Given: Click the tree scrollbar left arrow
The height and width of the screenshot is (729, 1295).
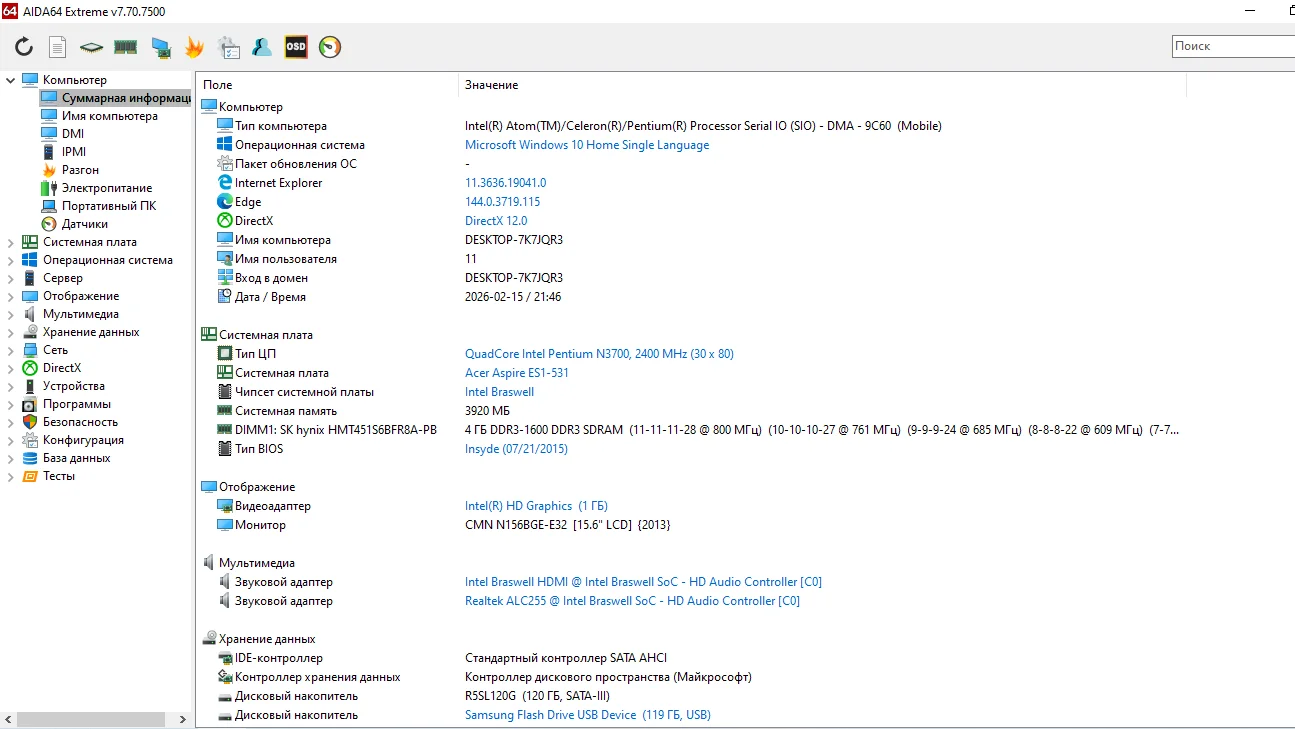Looking at the screenshot, I should (x=9, y=719).
